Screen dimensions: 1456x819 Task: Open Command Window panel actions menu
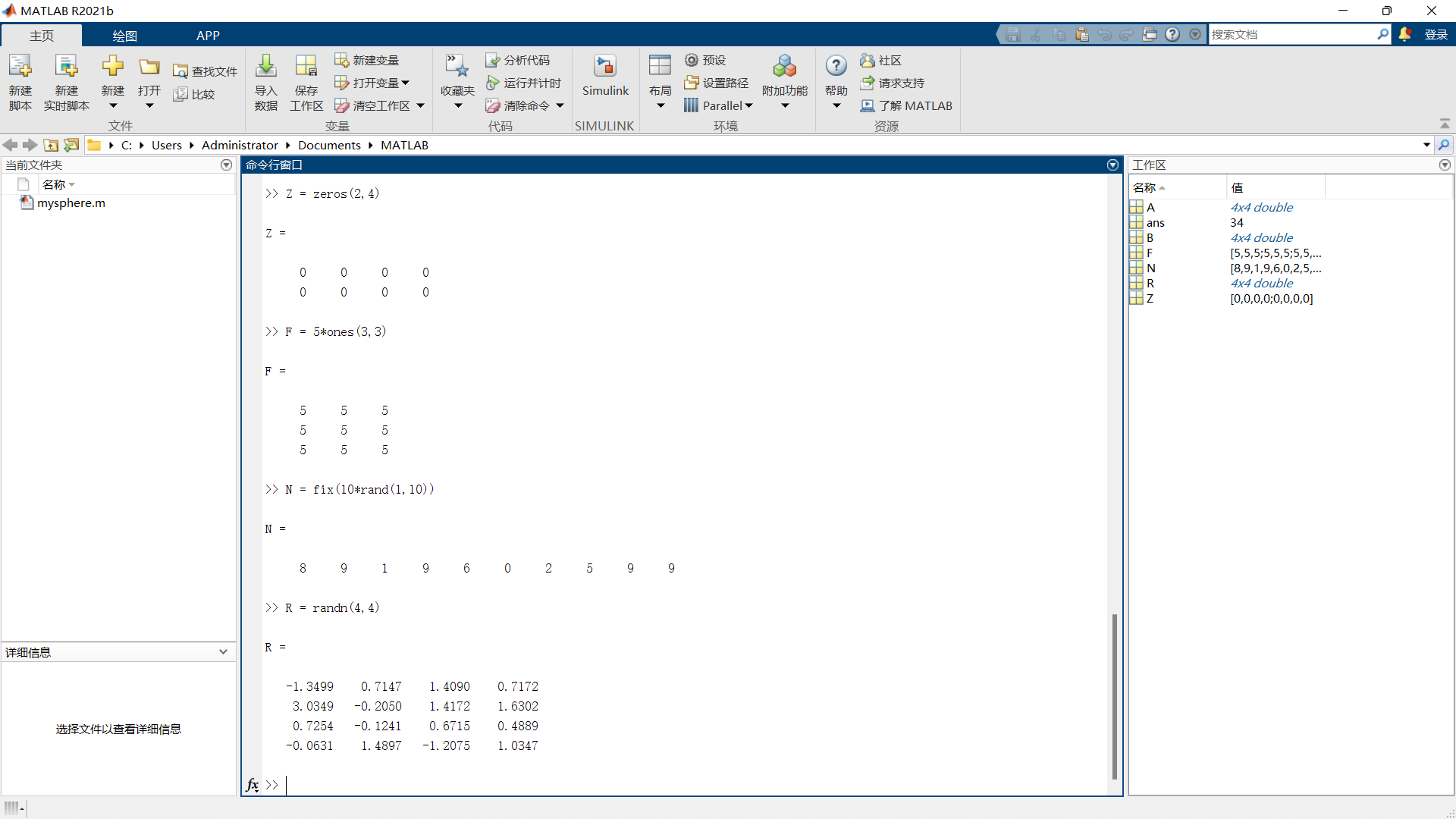[1113, 165]
